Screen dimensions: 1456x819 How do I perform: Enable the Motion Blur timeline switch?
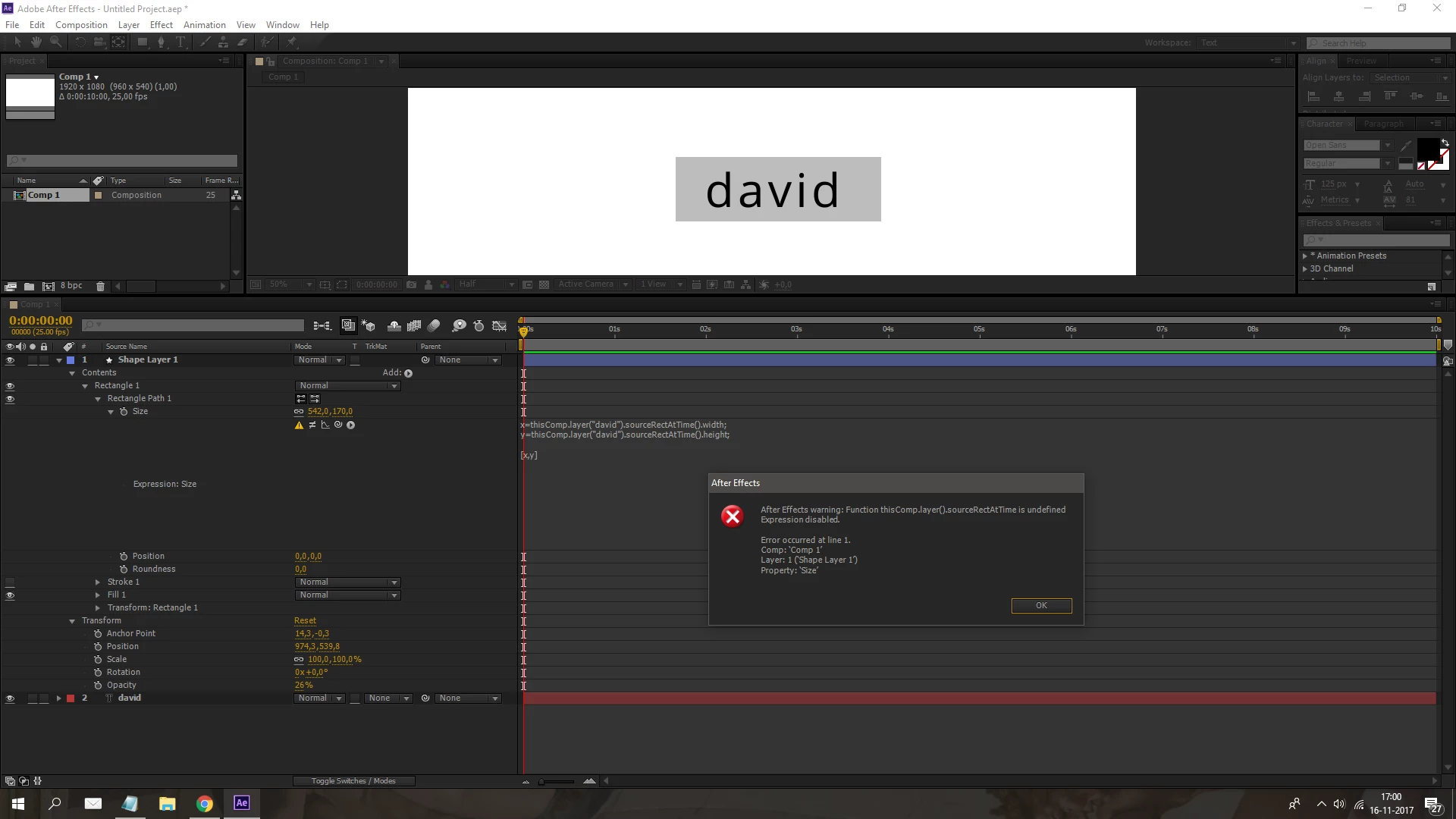pos(434,326)
